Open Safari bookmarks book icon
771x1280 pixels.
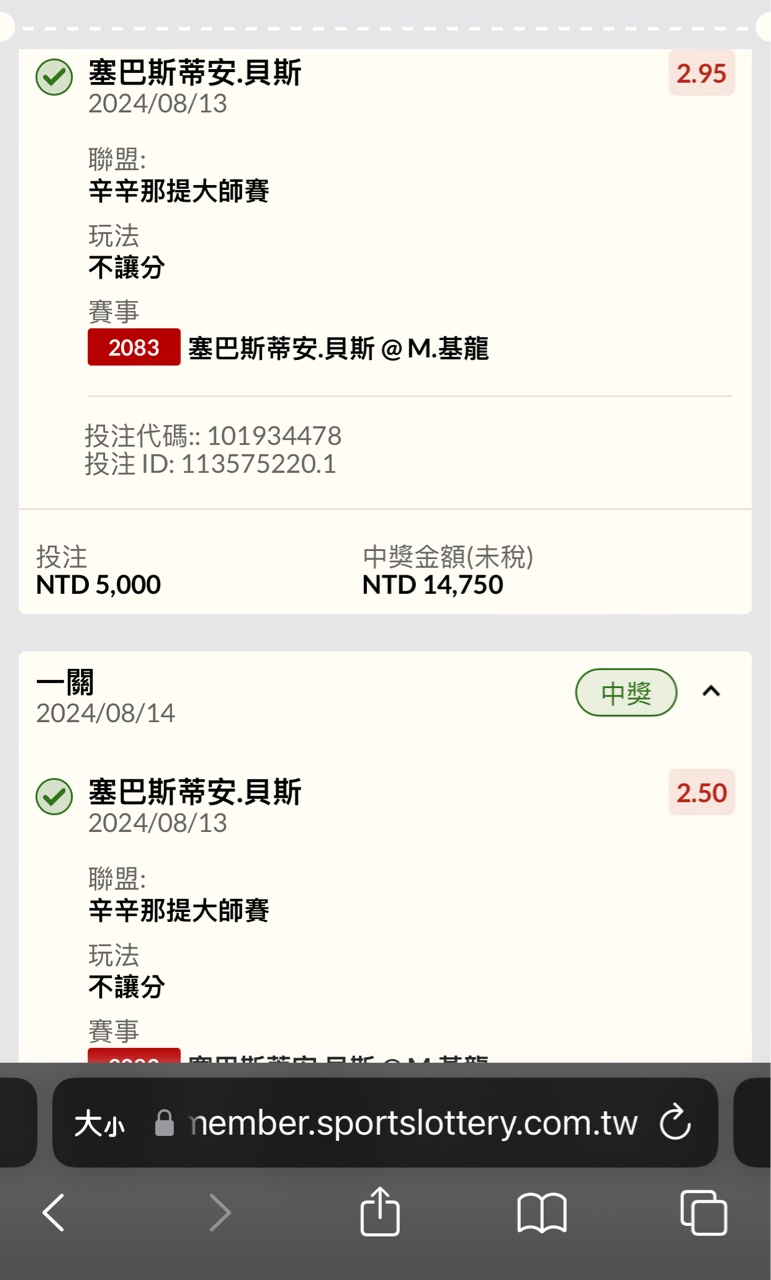pos(542,1213)
